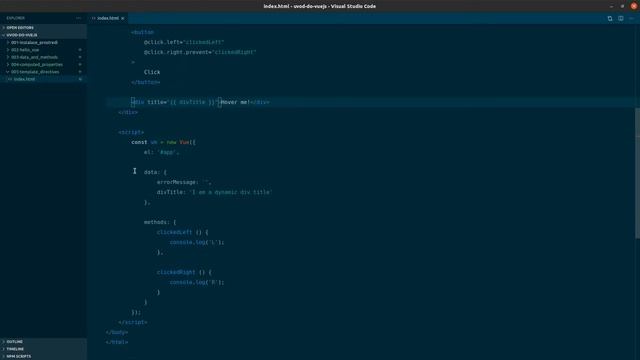This screenshot has height=360, width=640.
Task: Click the git status dot on 003-data_and_methods
Action: click(x=80, y=57)
